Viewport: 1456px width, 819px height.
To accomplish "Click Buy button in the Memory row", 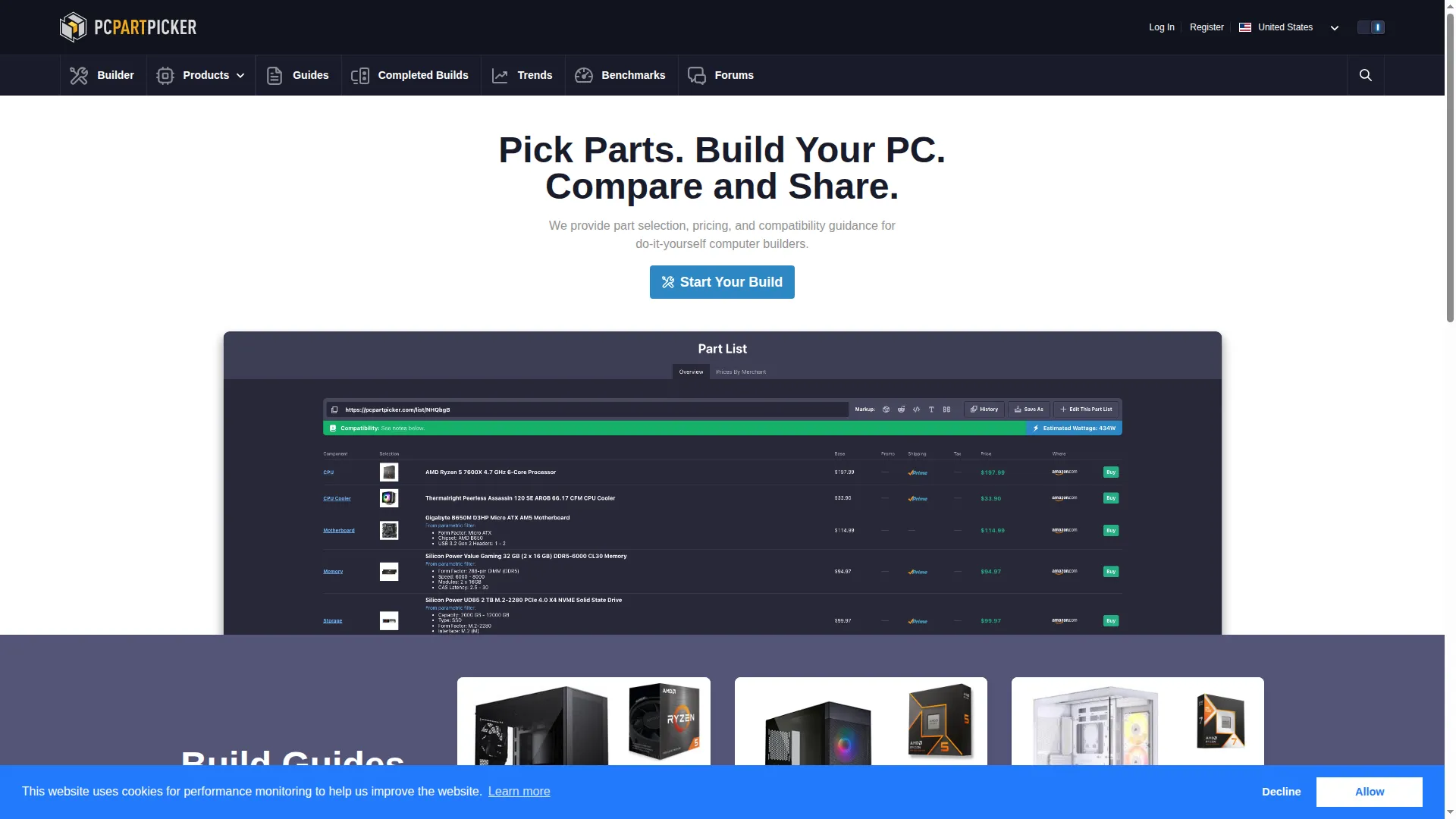I will [x=1111, y=572].
